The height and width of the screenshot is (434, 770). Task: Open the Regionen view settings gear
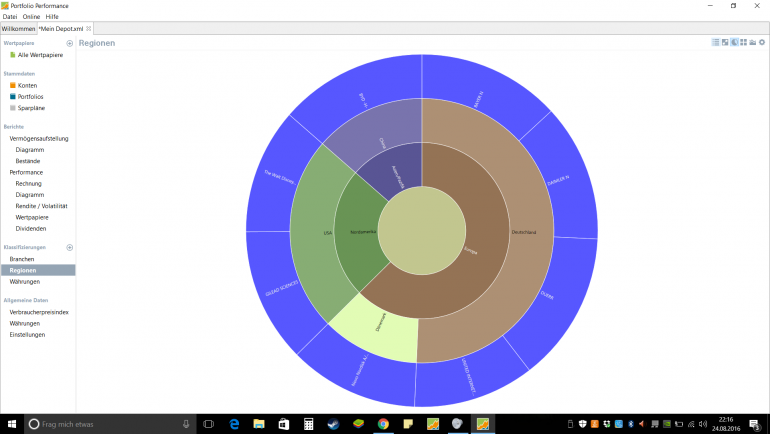[762, 43]
